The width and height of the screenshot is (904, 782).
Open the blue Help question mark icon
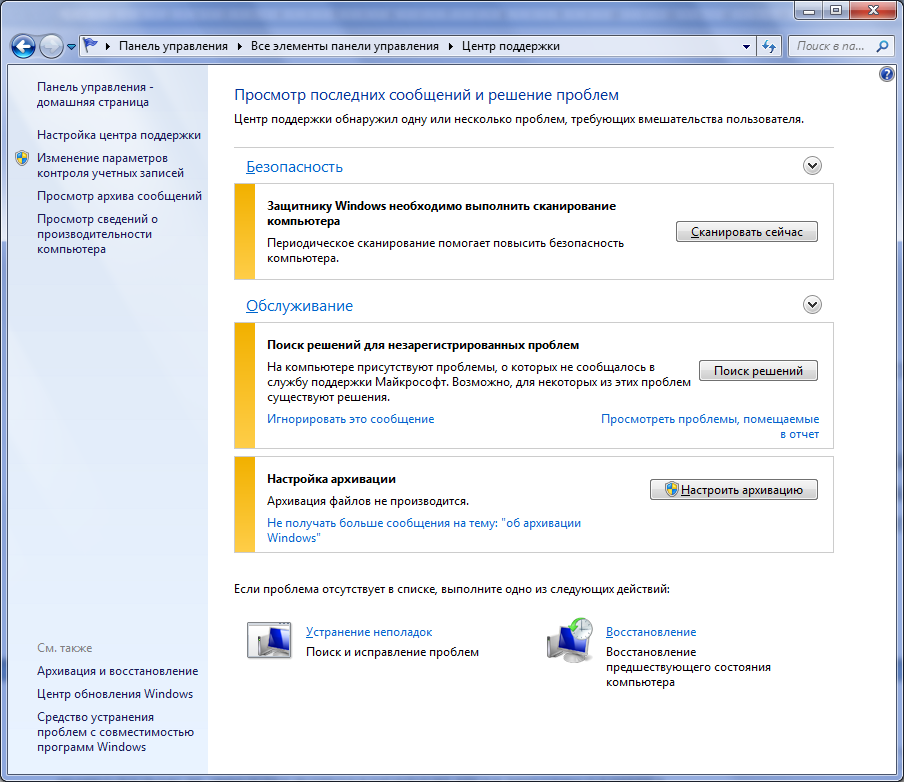tap(887, 74)
